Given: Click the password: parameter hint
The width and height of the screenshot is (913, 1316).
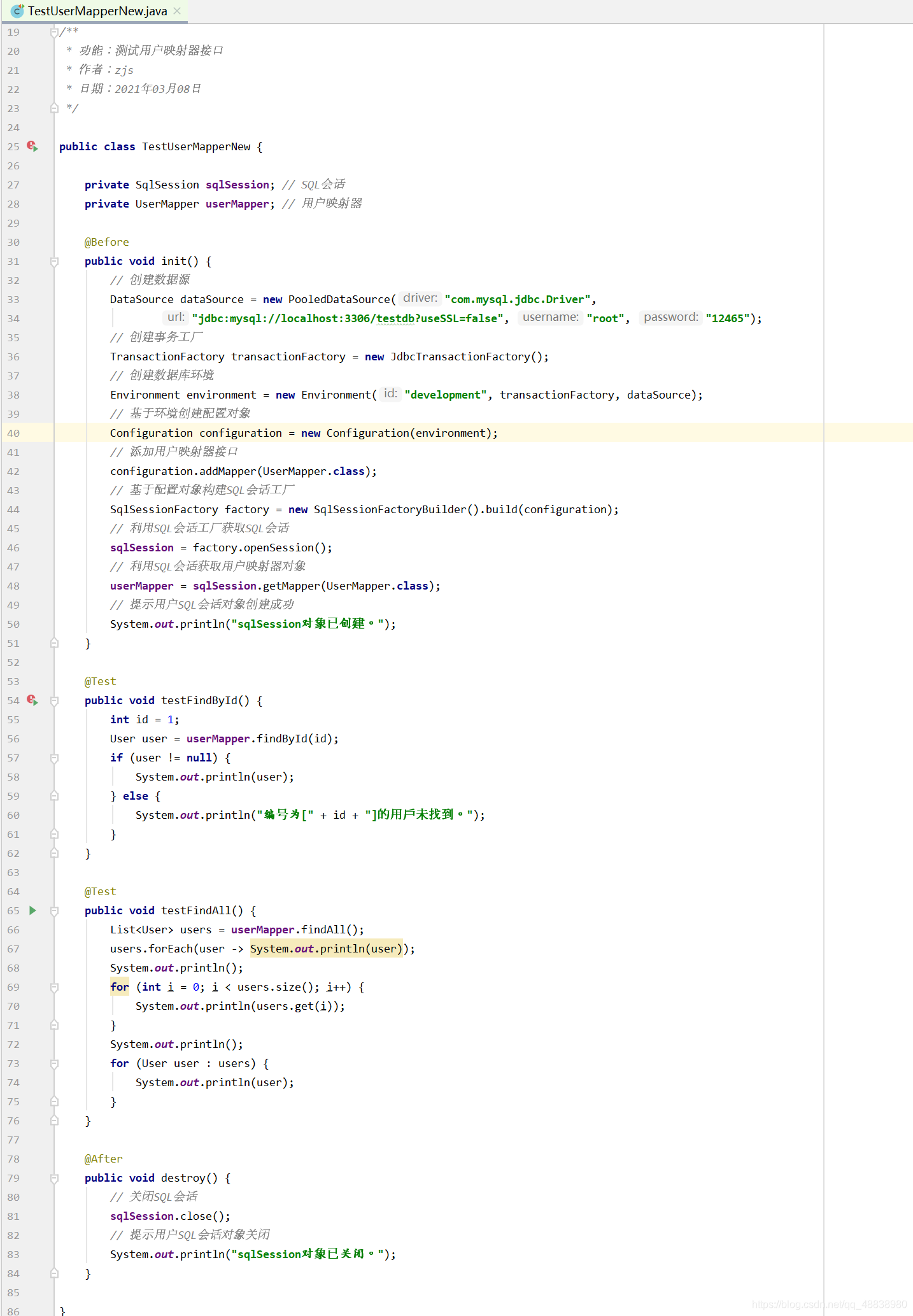Looking at the screenshot, I should tap(671, 317).
